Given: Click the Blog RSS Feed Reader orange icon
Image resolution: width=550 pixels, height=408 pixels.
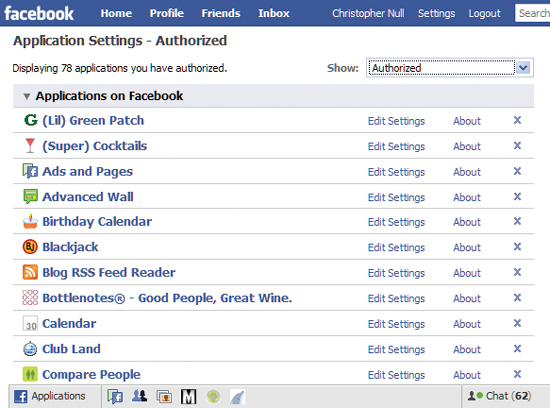Looking at the screenshot, I should (30, 272).
